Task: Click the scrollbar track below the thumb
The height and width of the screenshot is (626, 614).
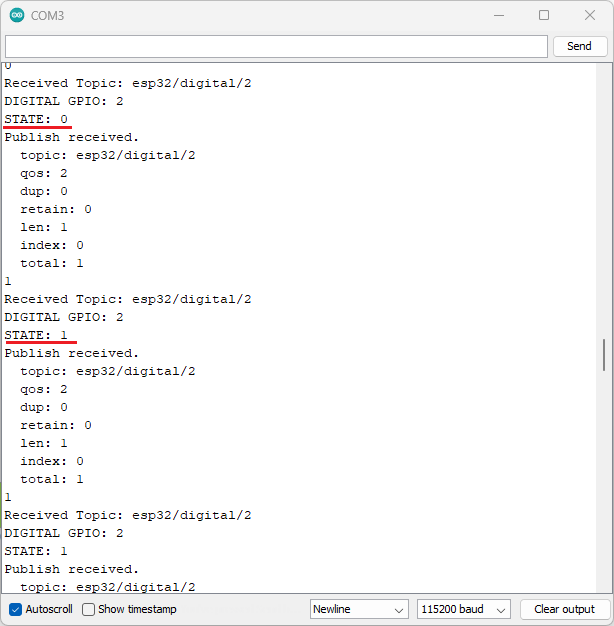Action: click(x=603, y=480)
